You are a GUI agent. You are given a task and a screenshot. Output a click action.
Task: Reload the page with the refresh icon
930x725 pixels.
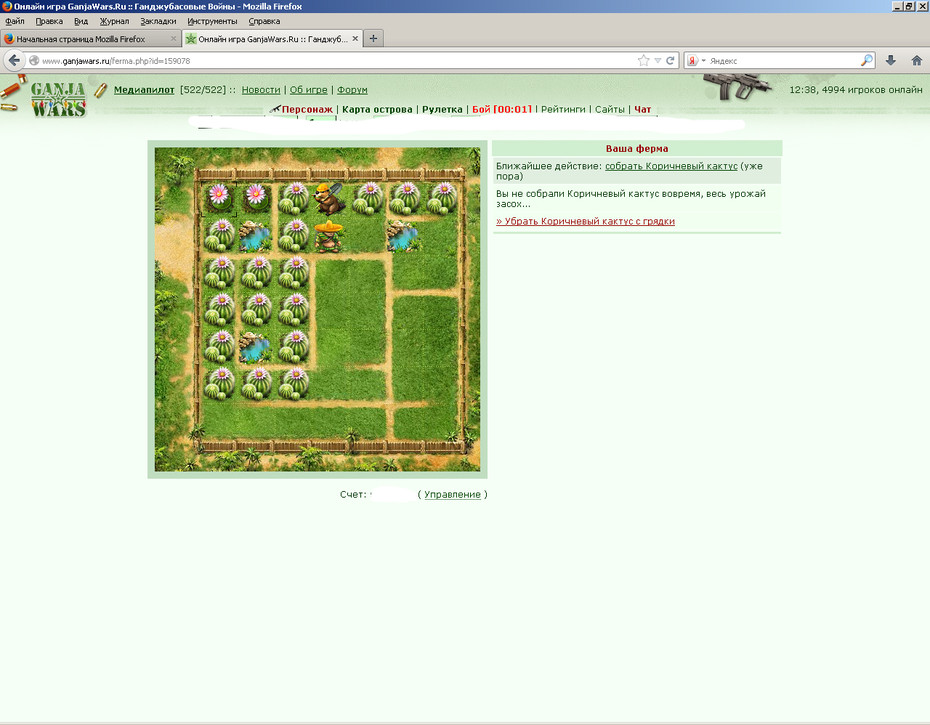coord(670,61)
